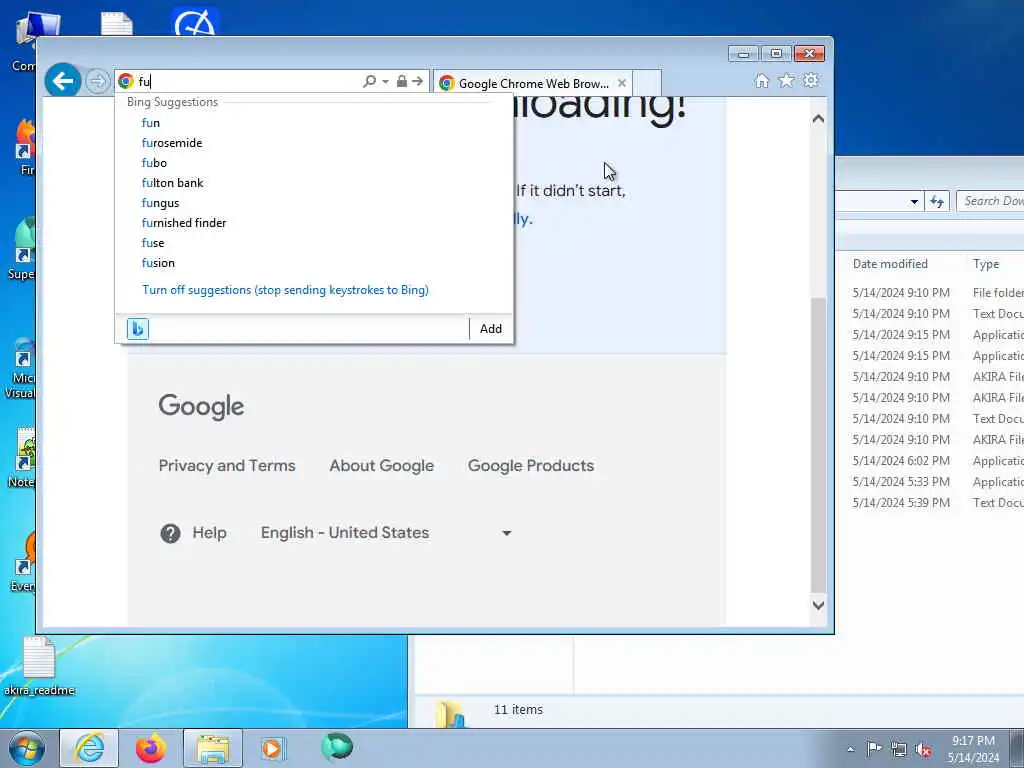Screen dimensions: 1024x768
Task: Click the page scrollbar up arrow
Action: [x=818, y=119]
